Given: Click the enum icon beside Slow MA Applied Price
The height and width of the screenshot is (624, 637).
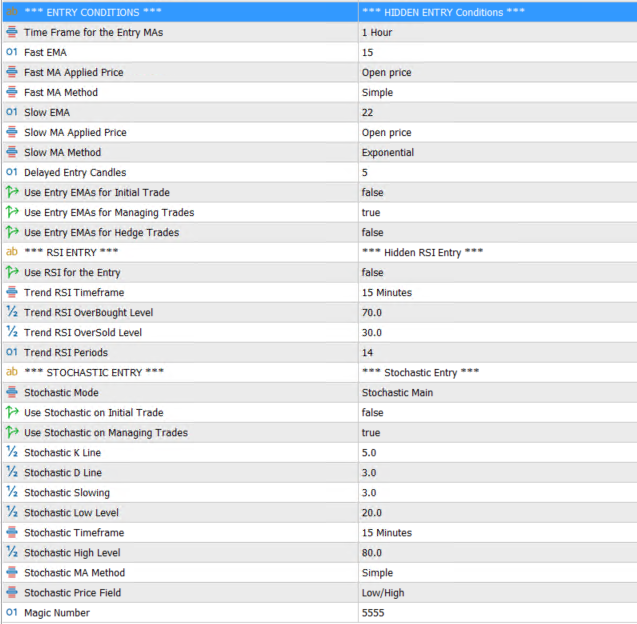Looking at the screenshot, I should (12, 132).
